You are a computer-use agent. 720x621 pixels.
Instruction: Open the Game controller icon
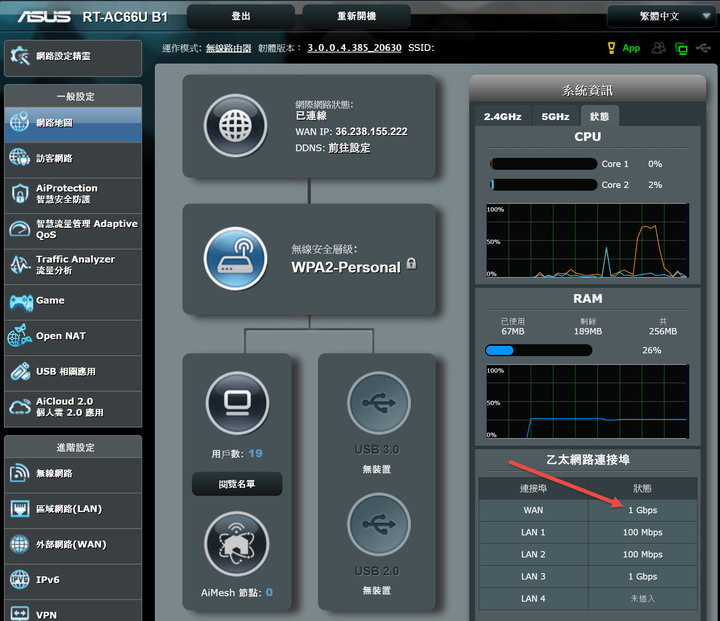[21, 303]
